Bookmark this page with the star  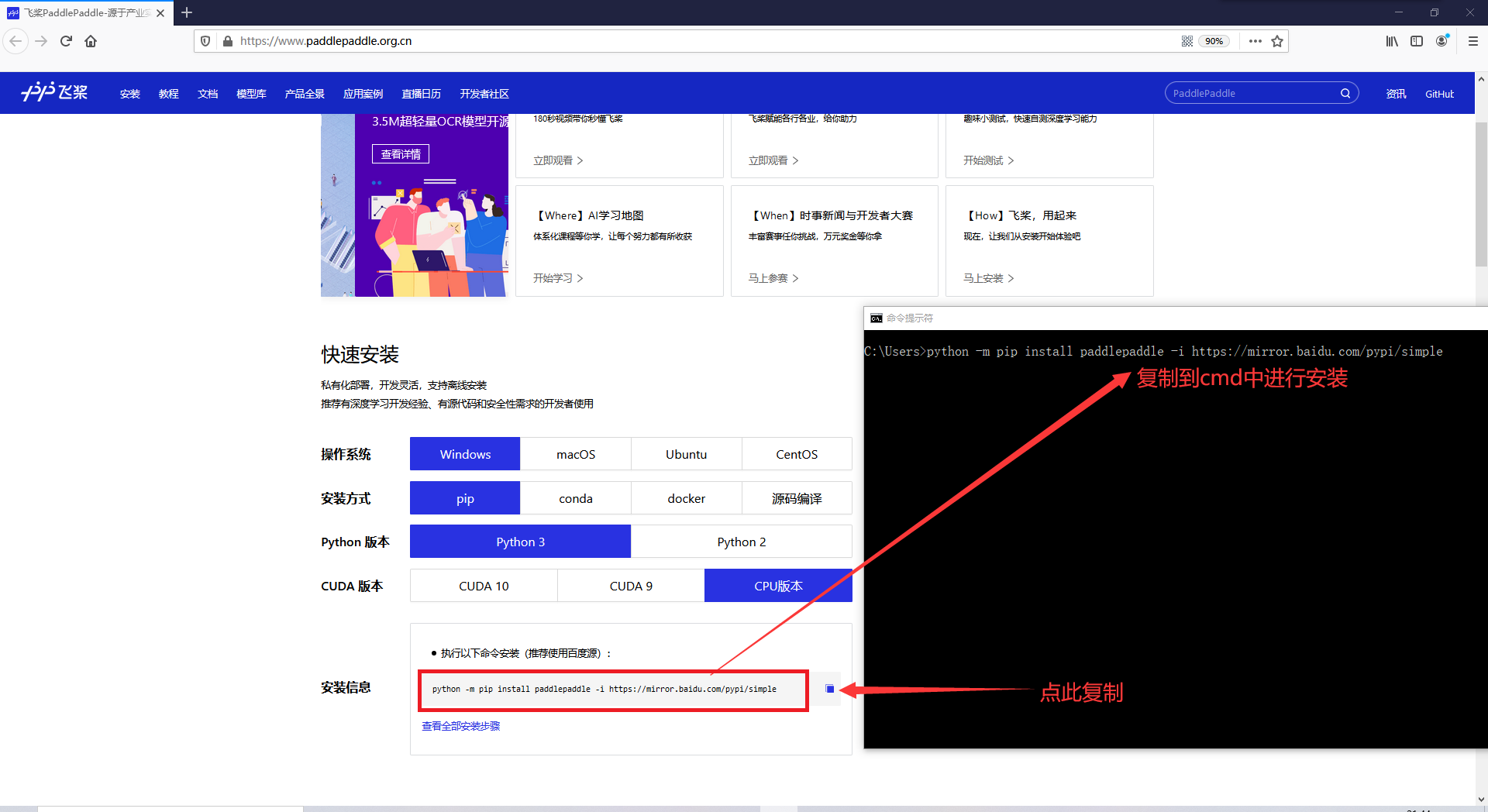click(1277, 41)
